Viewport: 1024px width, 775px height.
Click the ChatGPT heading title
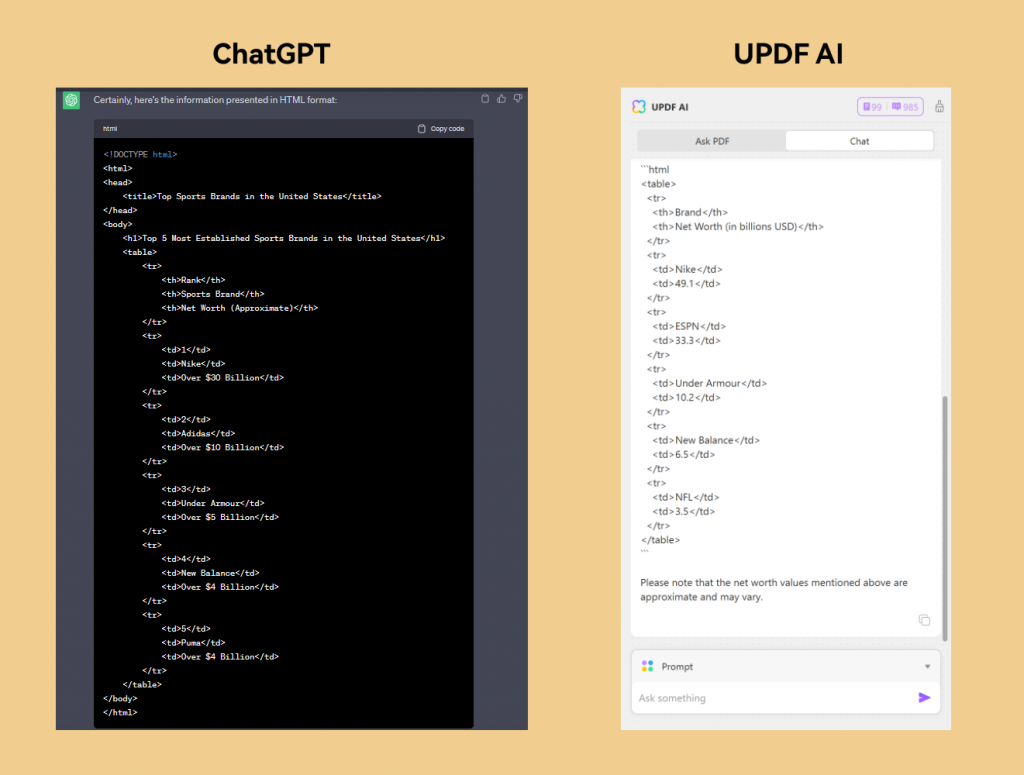tap(271, 54)
